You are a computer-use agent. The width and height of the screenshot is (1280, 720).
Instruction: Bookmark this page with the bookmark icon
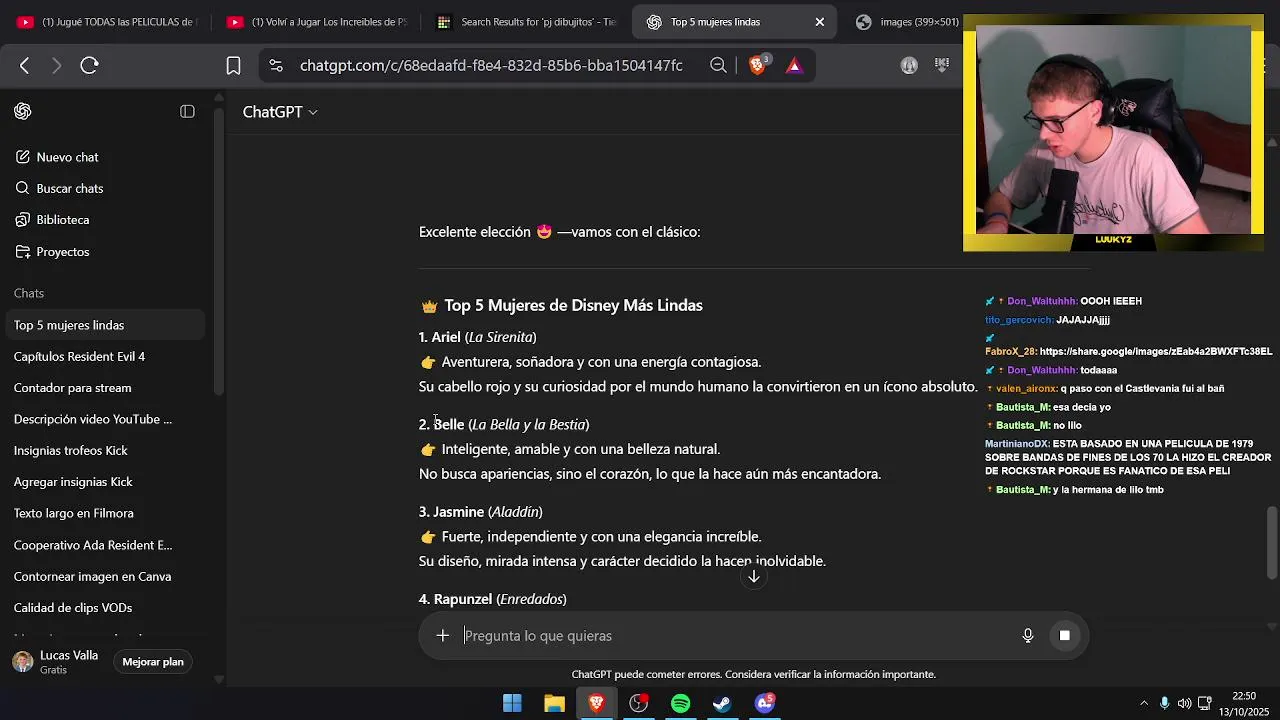233,65
